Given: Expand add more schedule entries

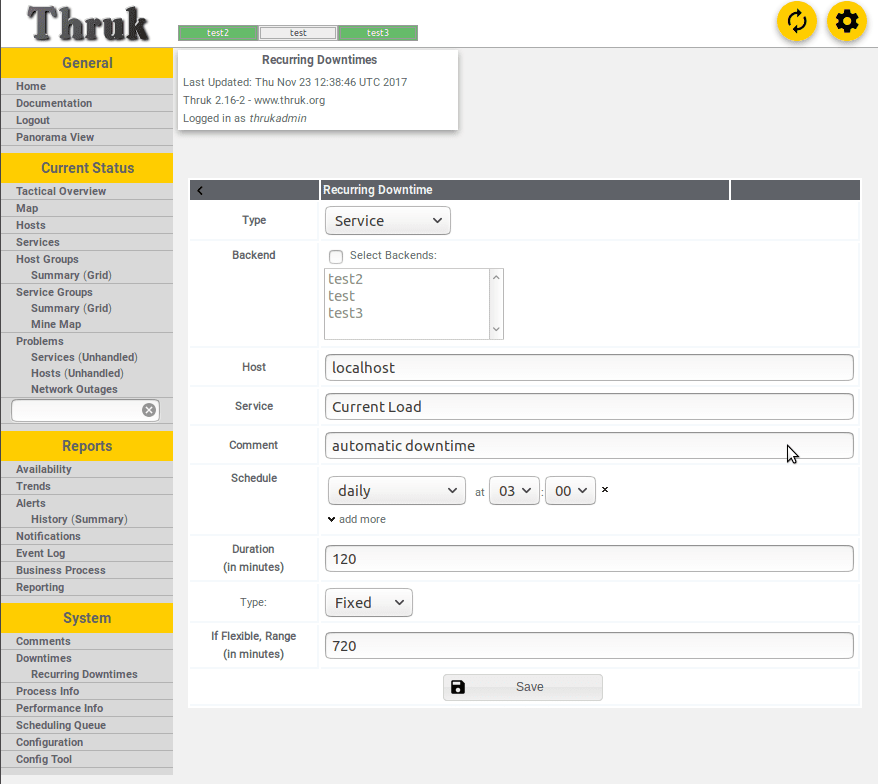Looking at the screenshot, I should point(357,519).
